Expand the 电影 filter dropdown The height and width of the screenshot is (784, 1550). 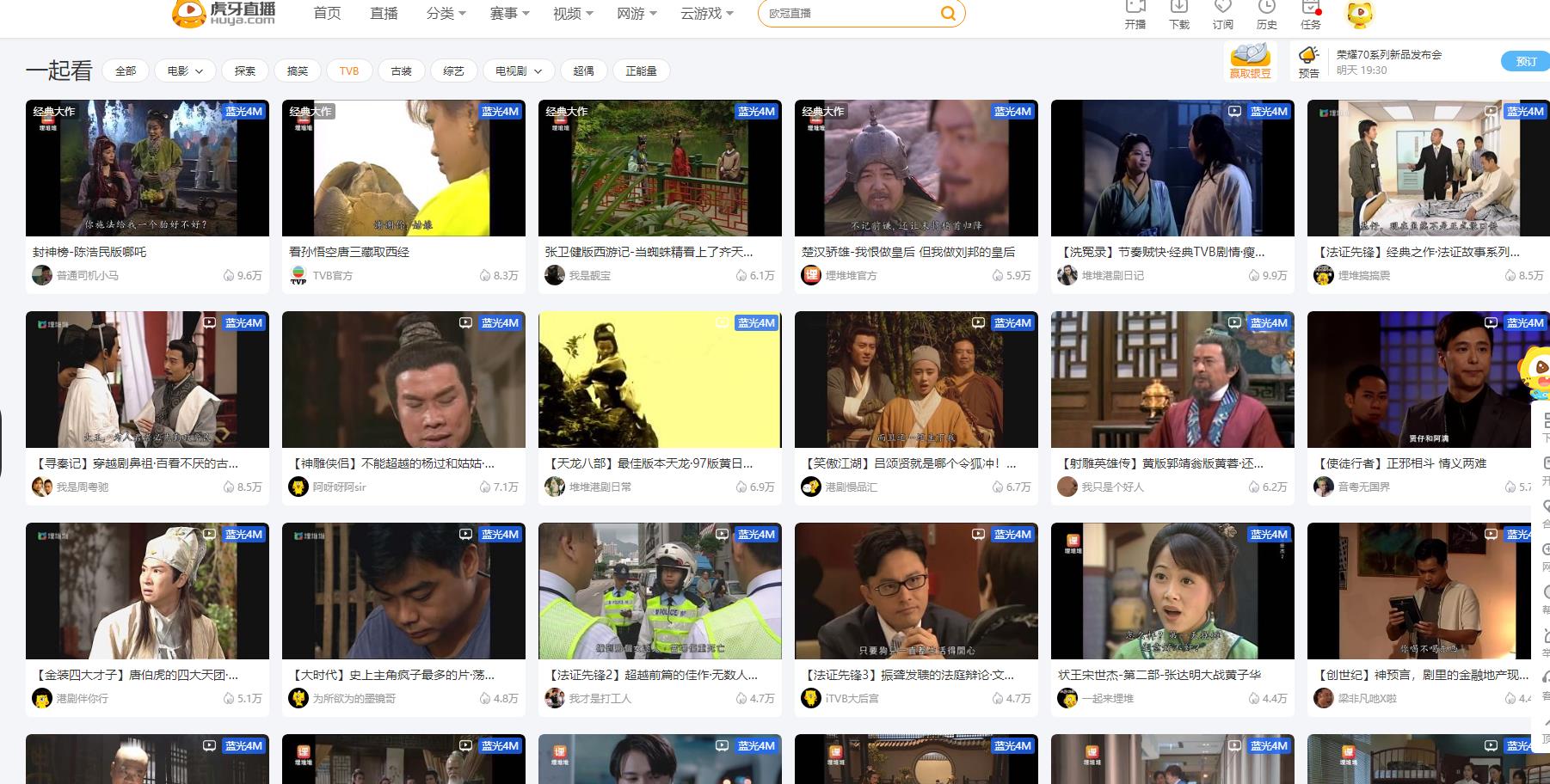pos(185,70)
